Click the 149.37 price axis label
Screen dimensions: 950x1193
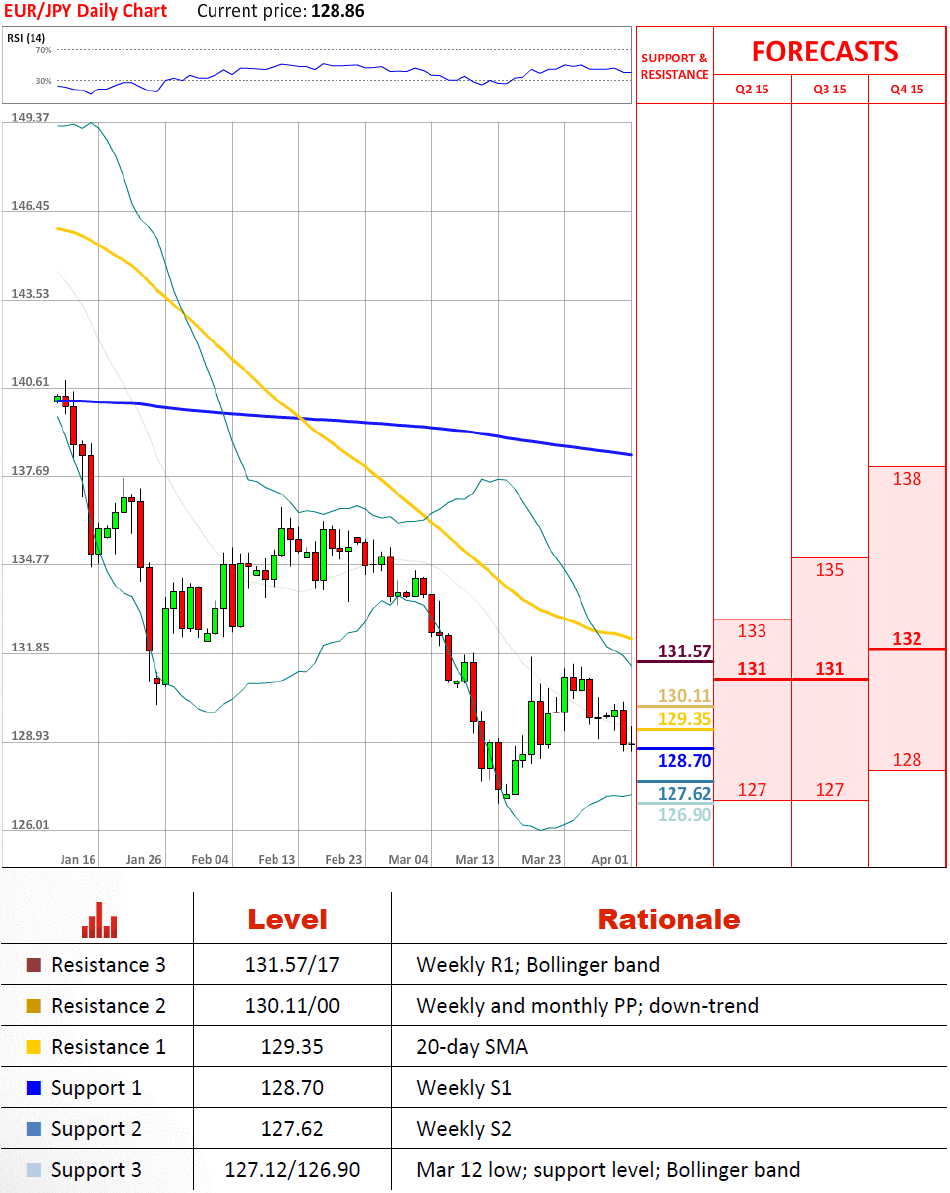(30, 117)
